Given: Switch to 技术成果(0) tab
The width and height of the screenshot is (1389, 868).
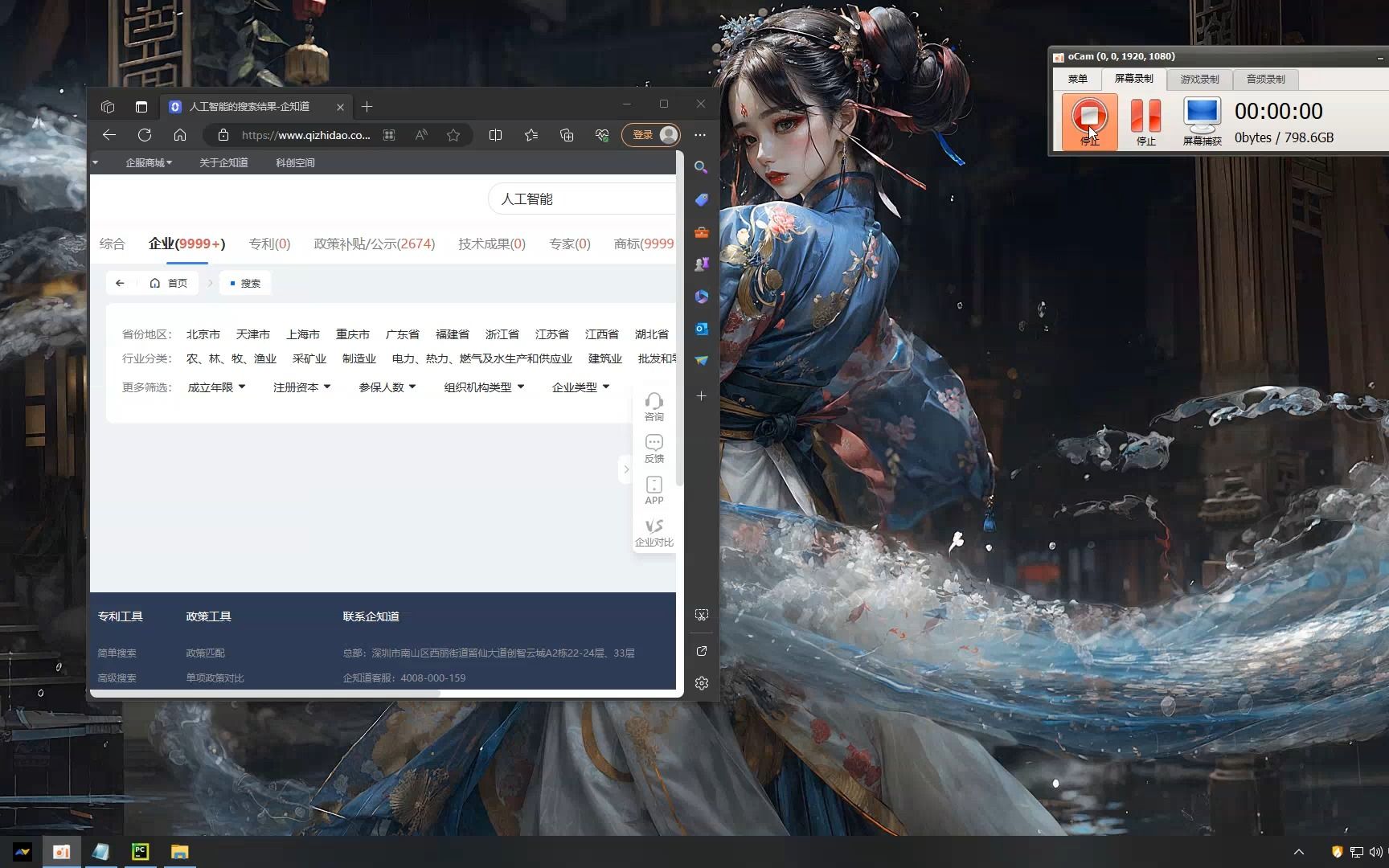Looking at the screenshot, I should tap(492, 244).
